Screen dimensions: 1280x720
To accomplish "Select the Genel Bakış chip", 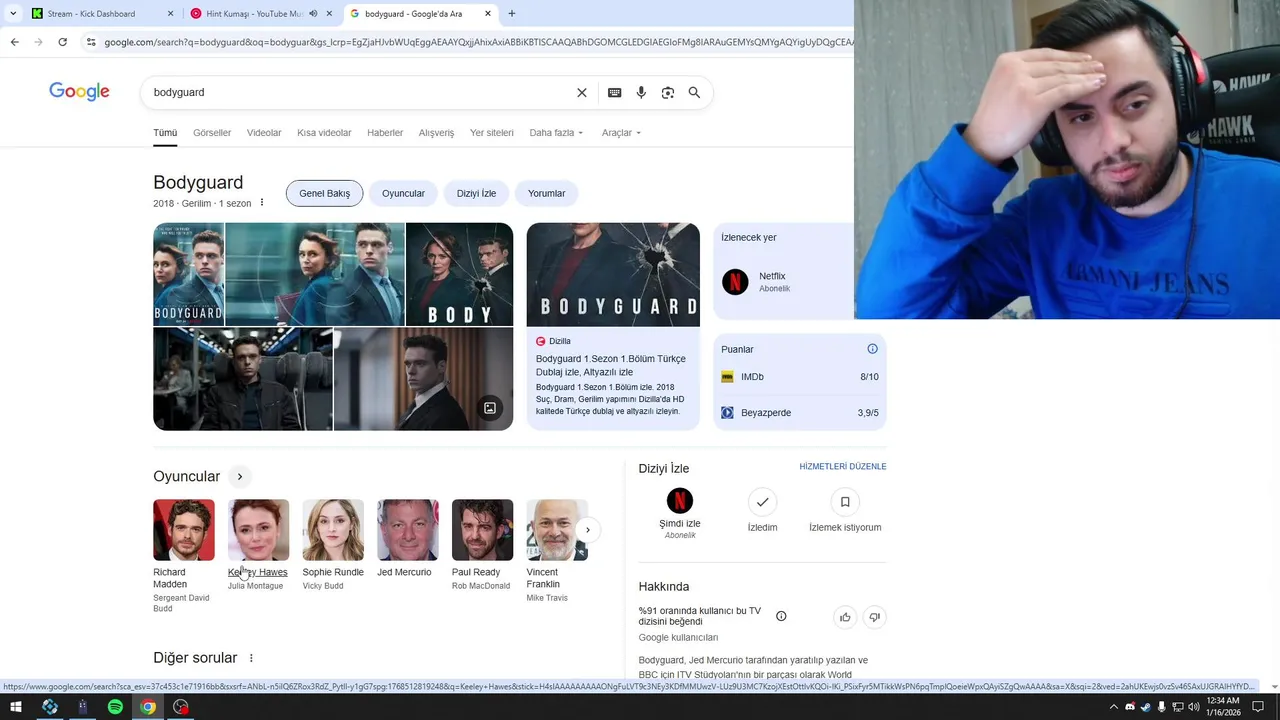I will pyautogui.click(x=324, y=193).
